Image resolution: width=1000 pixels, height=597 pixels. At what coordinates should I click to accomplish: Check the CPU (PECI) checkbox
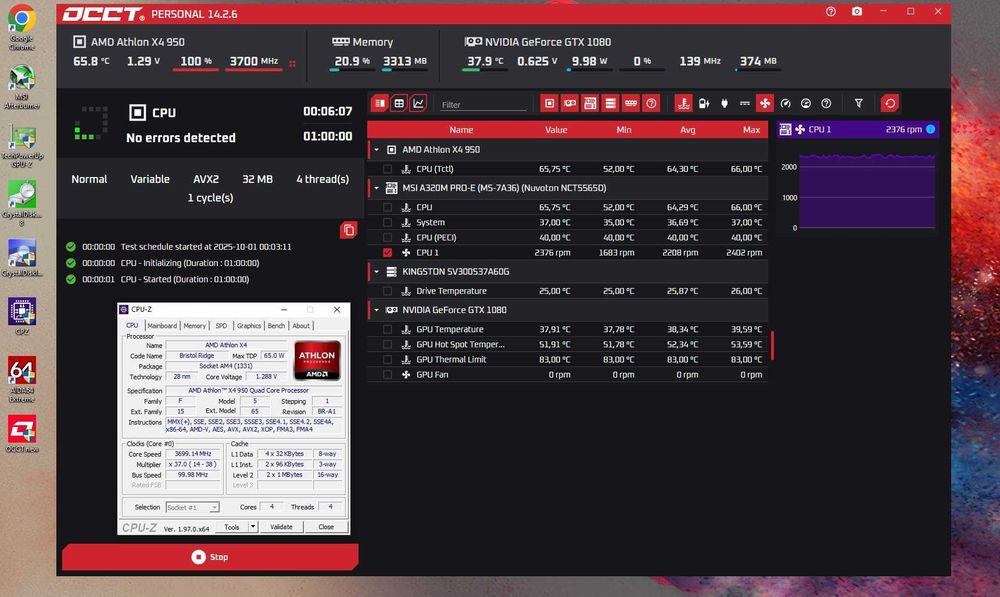pyautogui.click(x=388, y=237)
